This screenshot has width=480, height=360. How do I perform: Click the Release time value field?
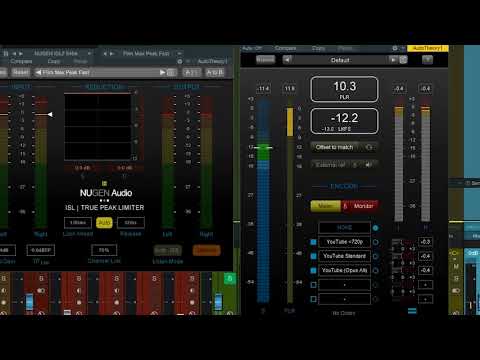coord(131,222)
